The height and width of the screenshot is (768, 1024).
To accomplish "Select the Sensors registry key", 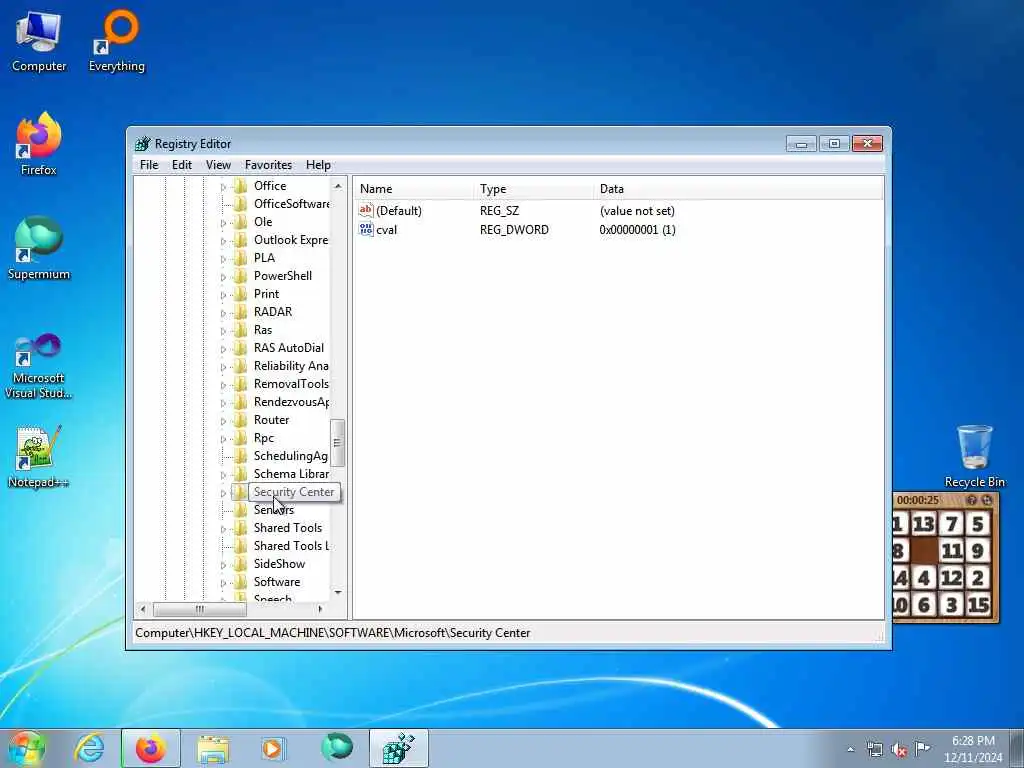I will click(x=274, y=510).
